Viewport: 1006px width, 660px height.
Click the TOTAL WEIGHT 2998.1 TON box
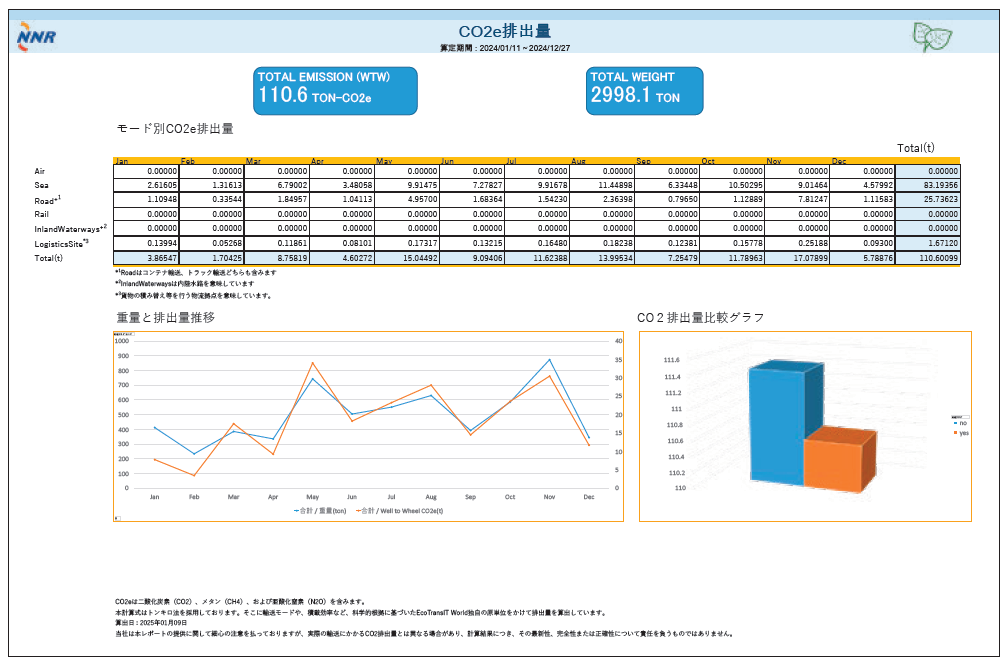644,91
